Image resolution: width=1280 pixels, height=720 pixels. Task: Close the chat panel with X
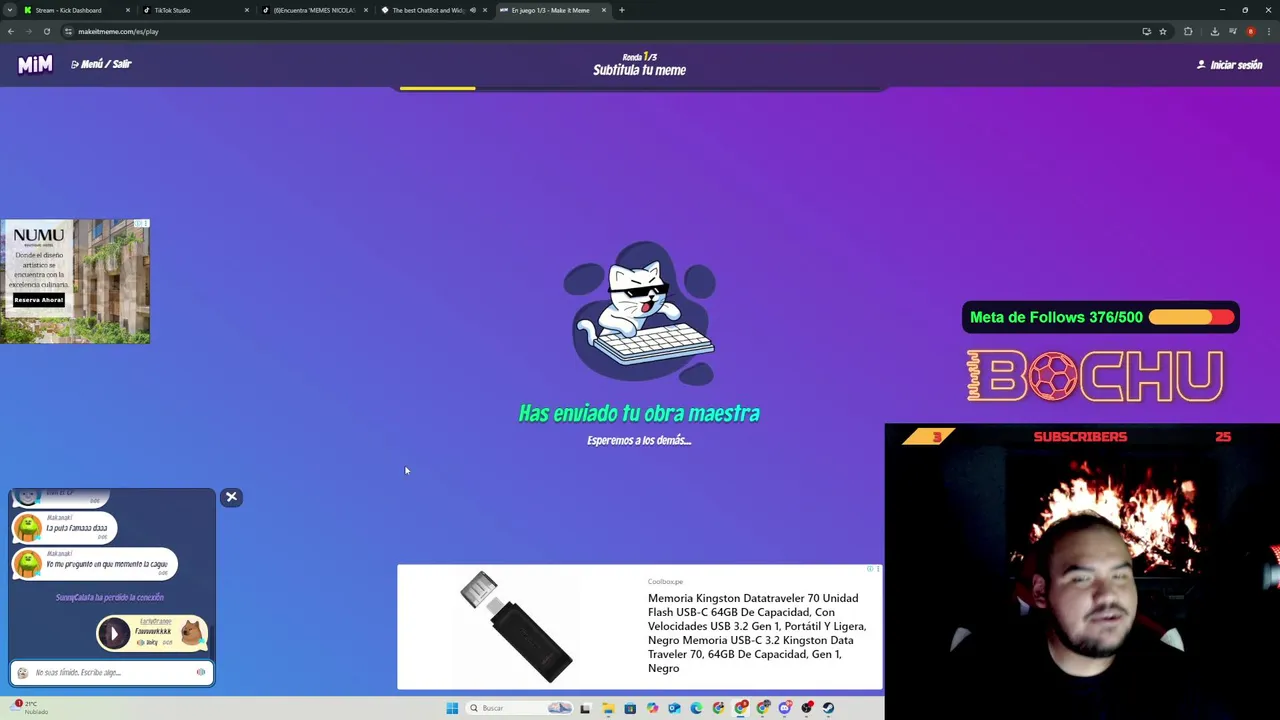(231, 497)
